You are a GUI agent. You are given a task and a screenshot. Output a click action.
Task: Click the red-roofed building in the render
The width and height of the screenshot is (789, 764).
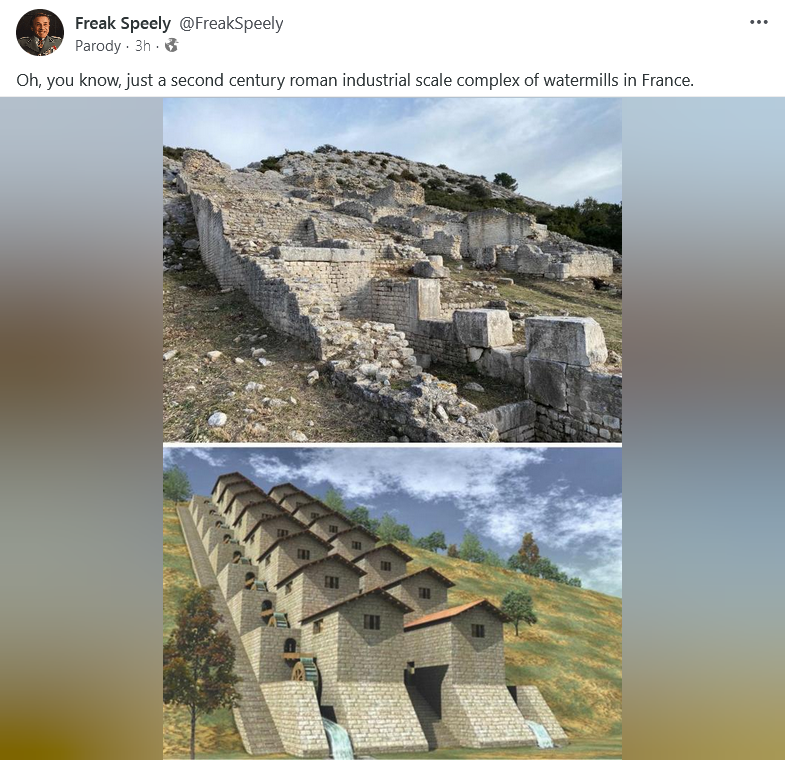(455, 639)
